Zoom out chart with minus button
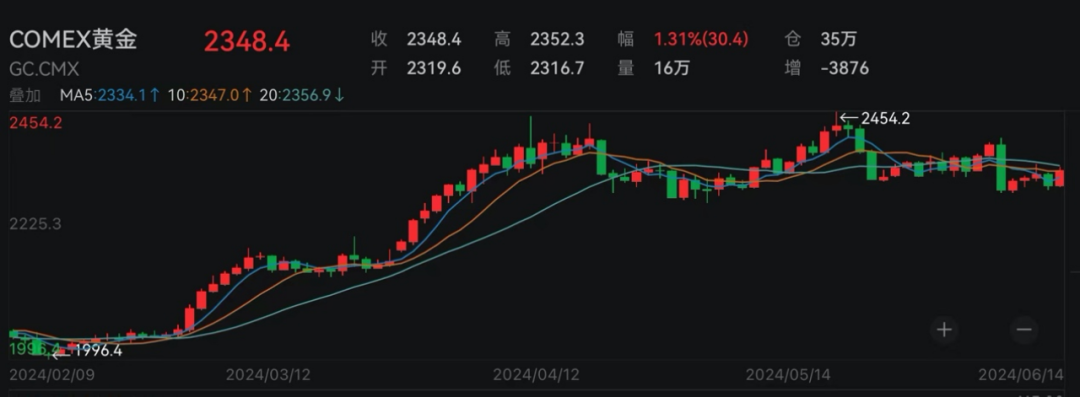The image size is (1080, 397). pos(1024,329)
